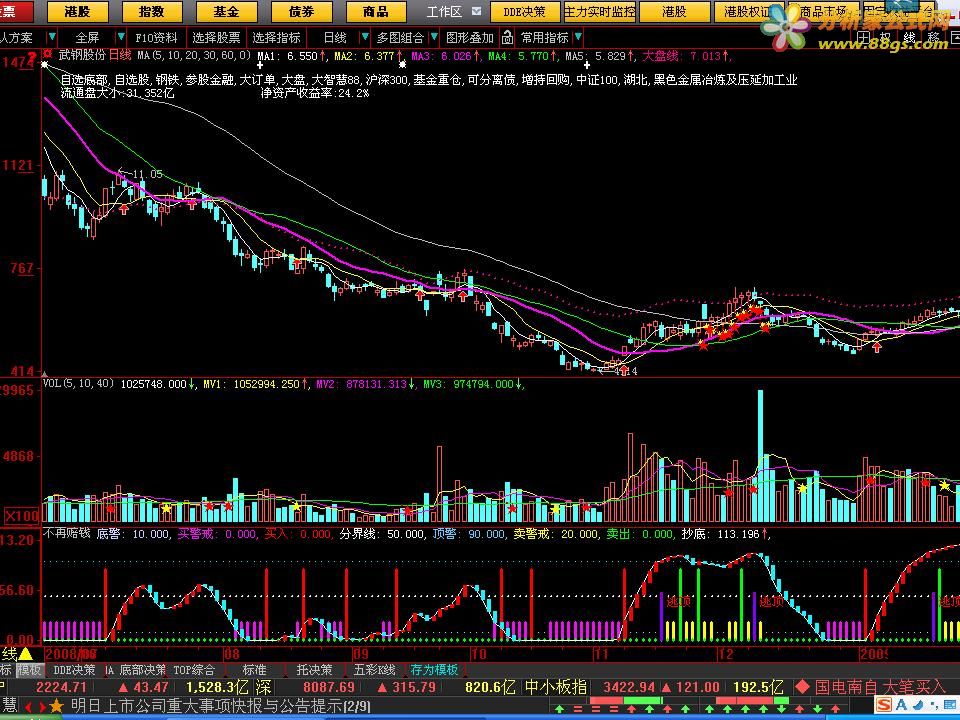Click the IME letter A mode icon
The width and height of the screenshot is (960, 720).
pos(902,703)
